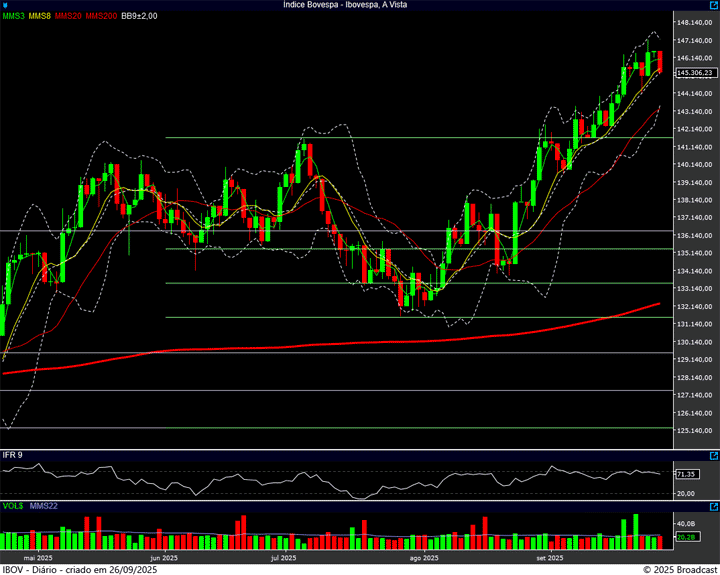Viewport: 720px width, 575px height.
Task: Click the IFR 9 indicator title
Action: [13, 455]
